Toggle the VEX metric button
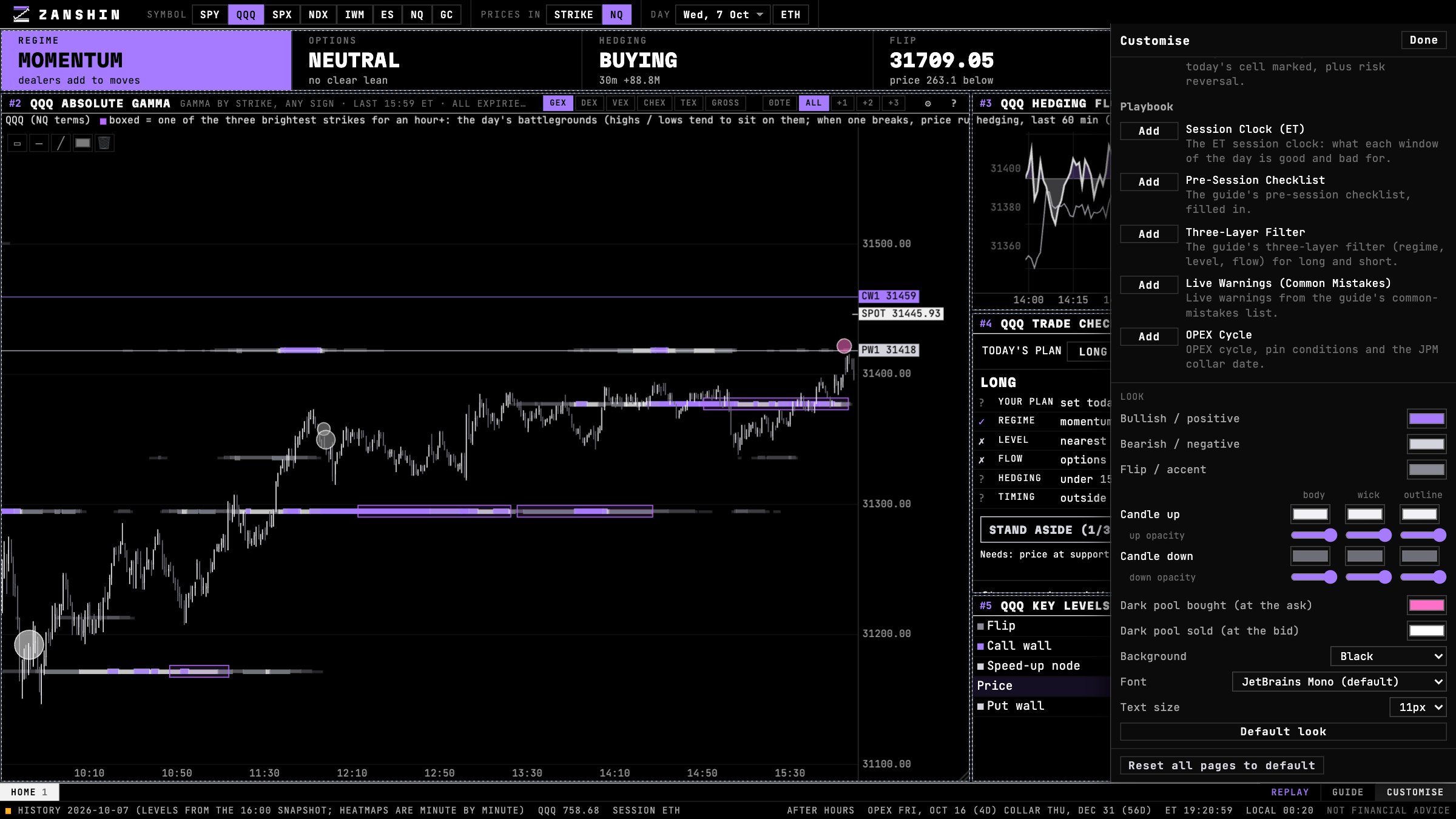 pos(620,103)
